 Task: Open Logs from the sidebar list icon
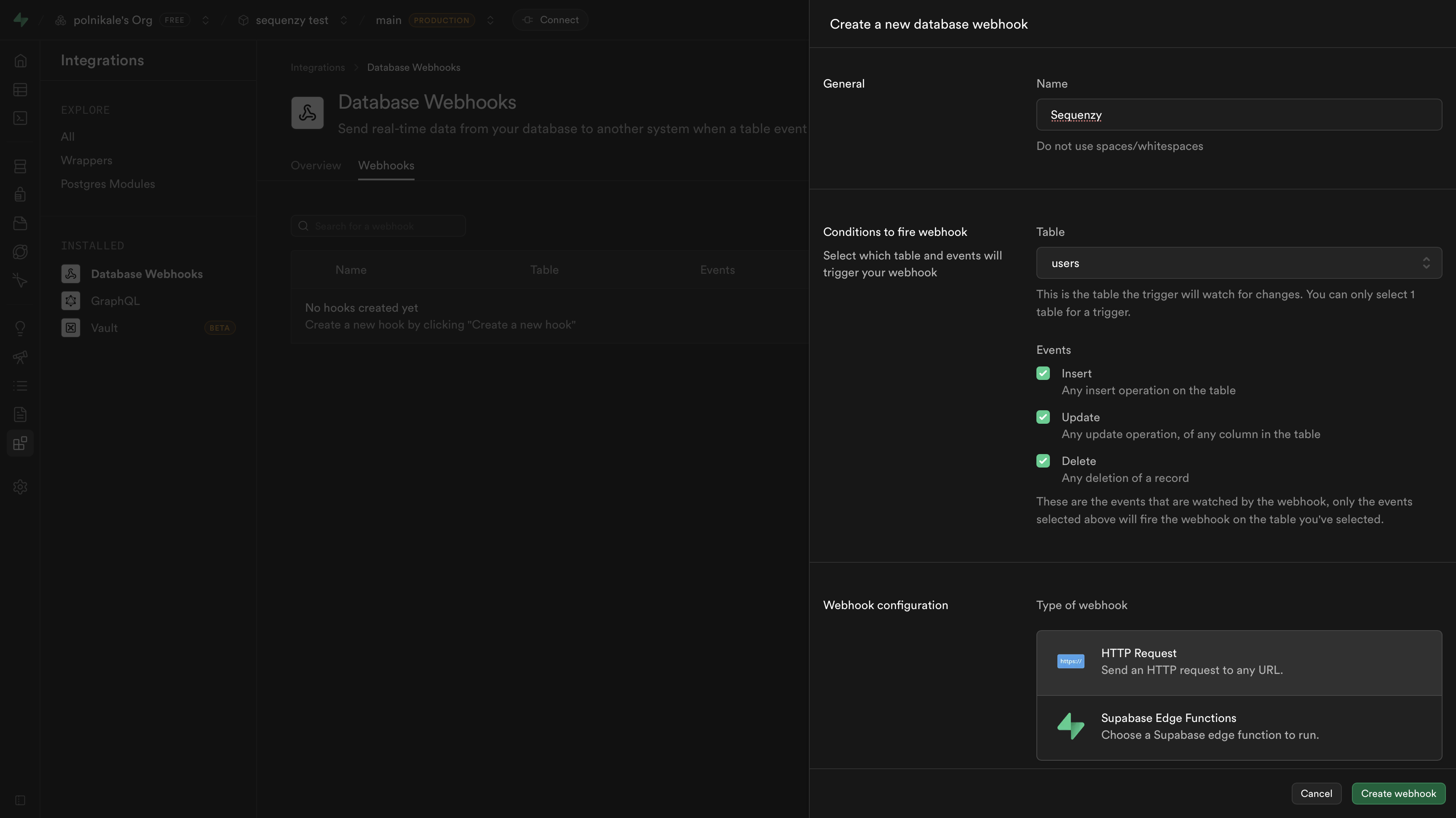tap(20, 385)
